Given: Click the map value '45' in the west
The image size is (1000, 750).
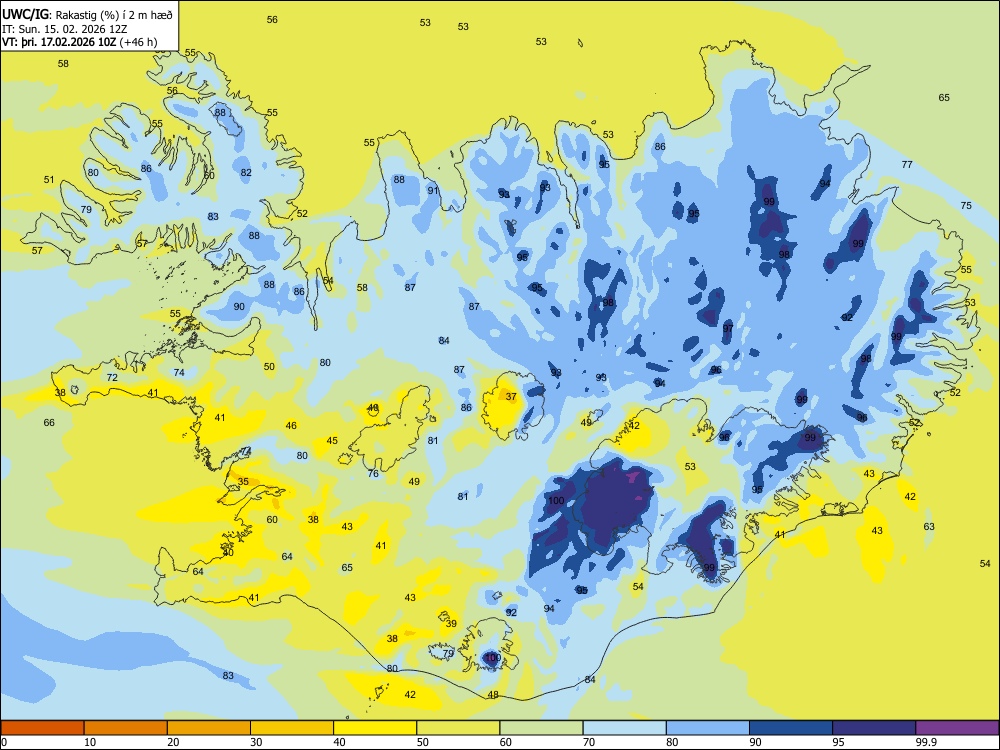Looking at the screenshot, I should pos(332,440).
